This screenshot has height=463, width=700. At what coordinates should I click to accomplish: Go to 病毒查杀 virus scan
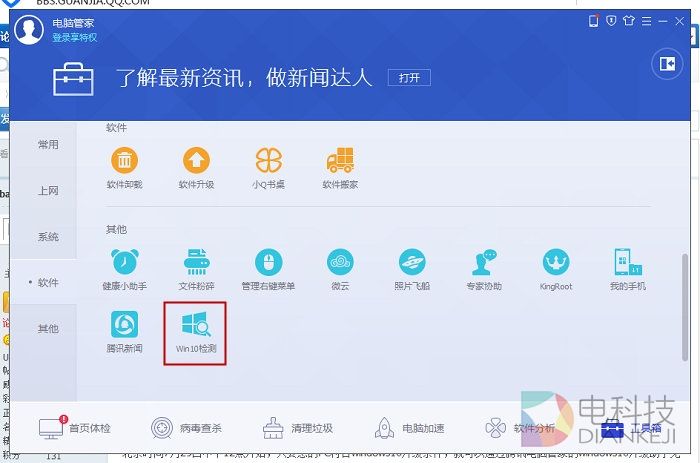point(186,428)
